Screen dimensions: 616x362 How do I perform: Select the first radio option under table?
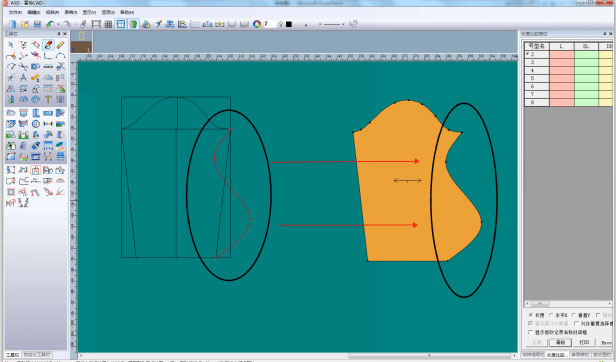(531, 315)
